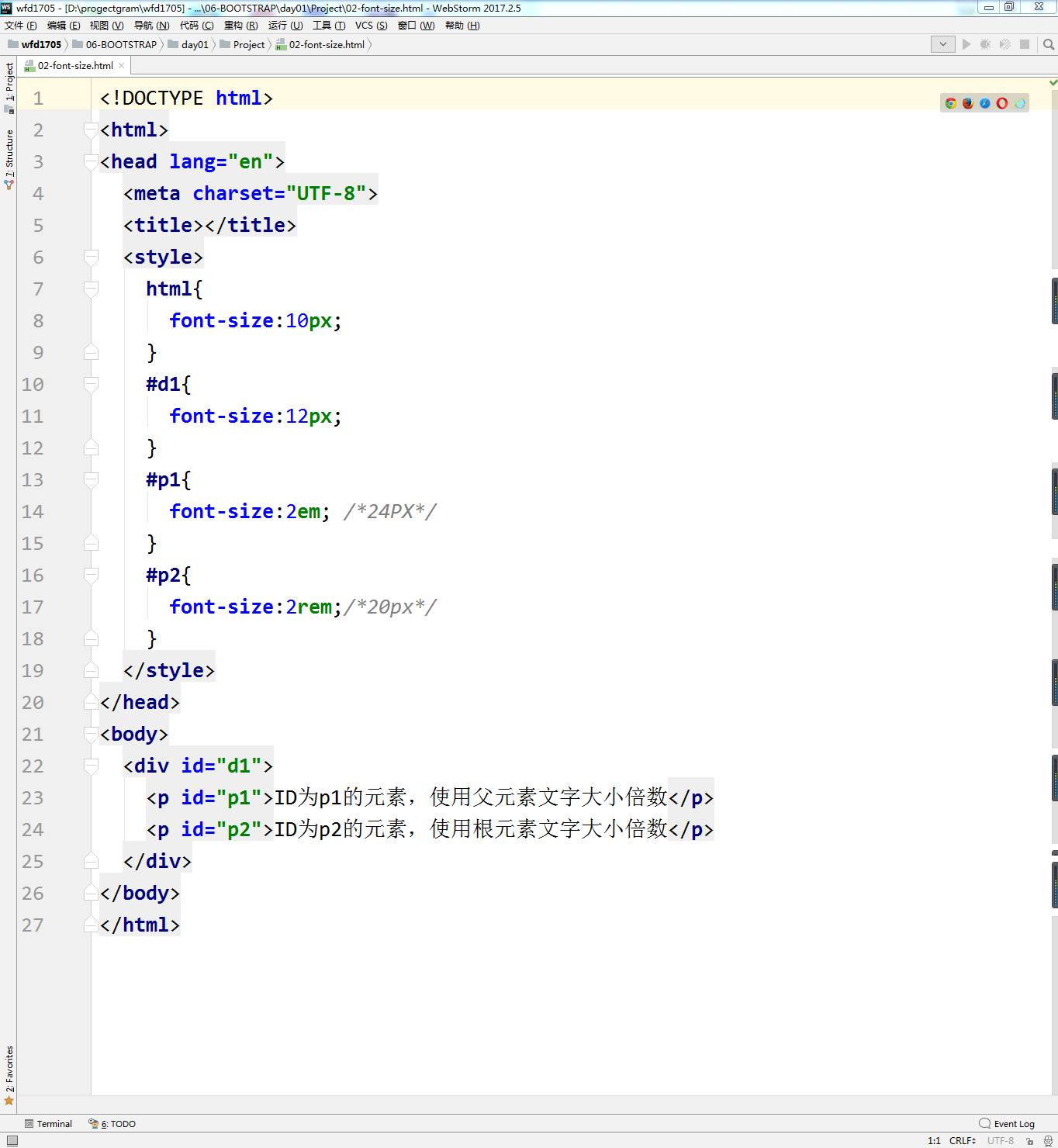Open file in Internet Explorer icon
1058x1148 pixels.
(x=1019, y=103)
